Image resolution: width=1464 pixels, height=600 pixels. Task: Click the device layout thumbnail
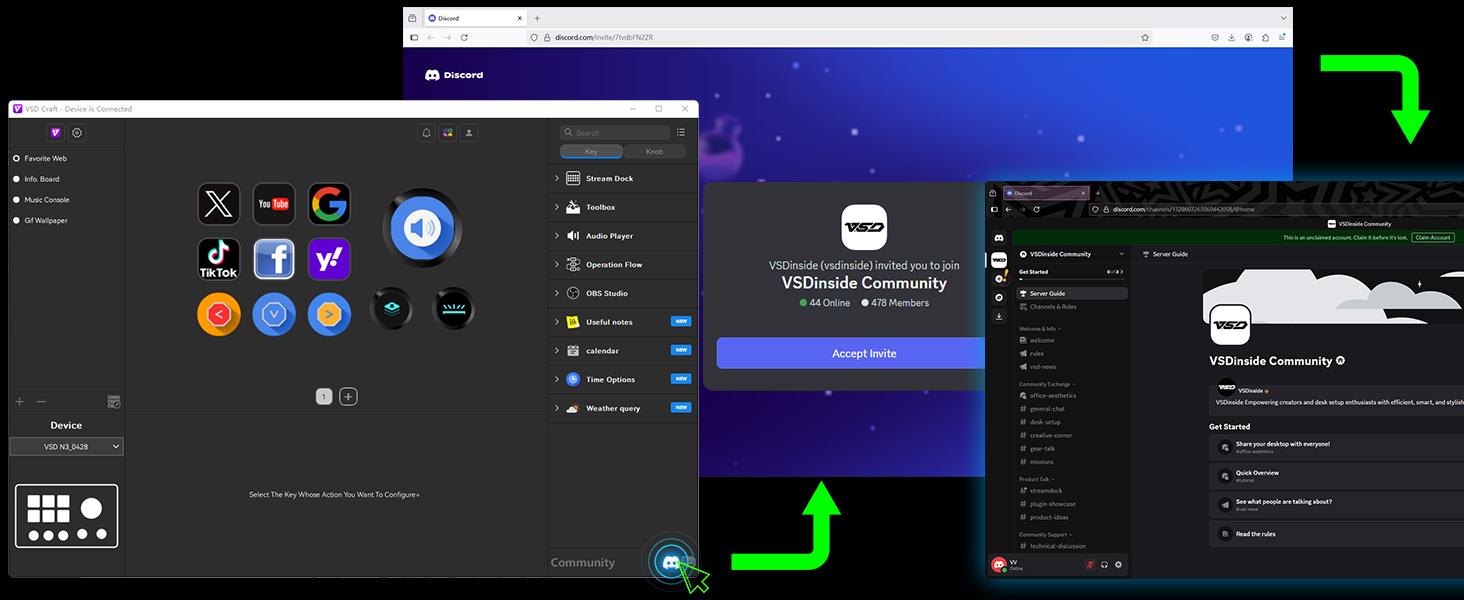pos(67,516)
